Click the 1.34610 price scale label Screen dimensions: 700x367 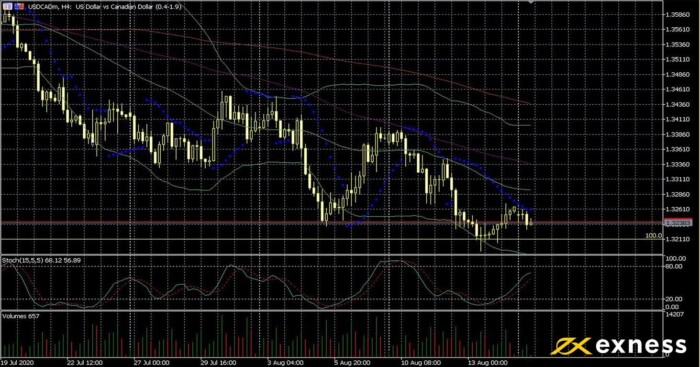678,89
